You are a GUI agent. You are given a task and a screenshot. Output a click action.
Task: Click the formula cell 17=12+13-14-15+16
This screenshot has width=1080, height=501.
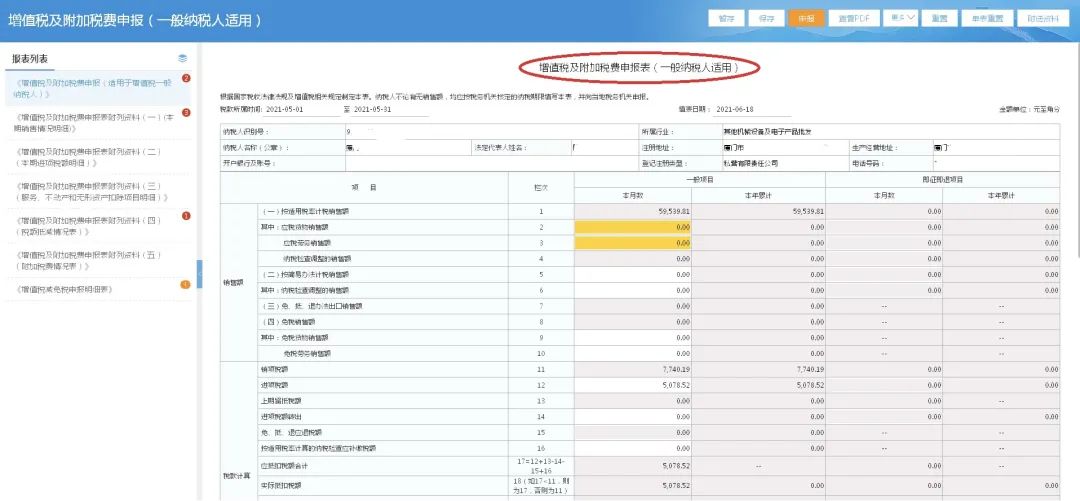tap(541, 465)
